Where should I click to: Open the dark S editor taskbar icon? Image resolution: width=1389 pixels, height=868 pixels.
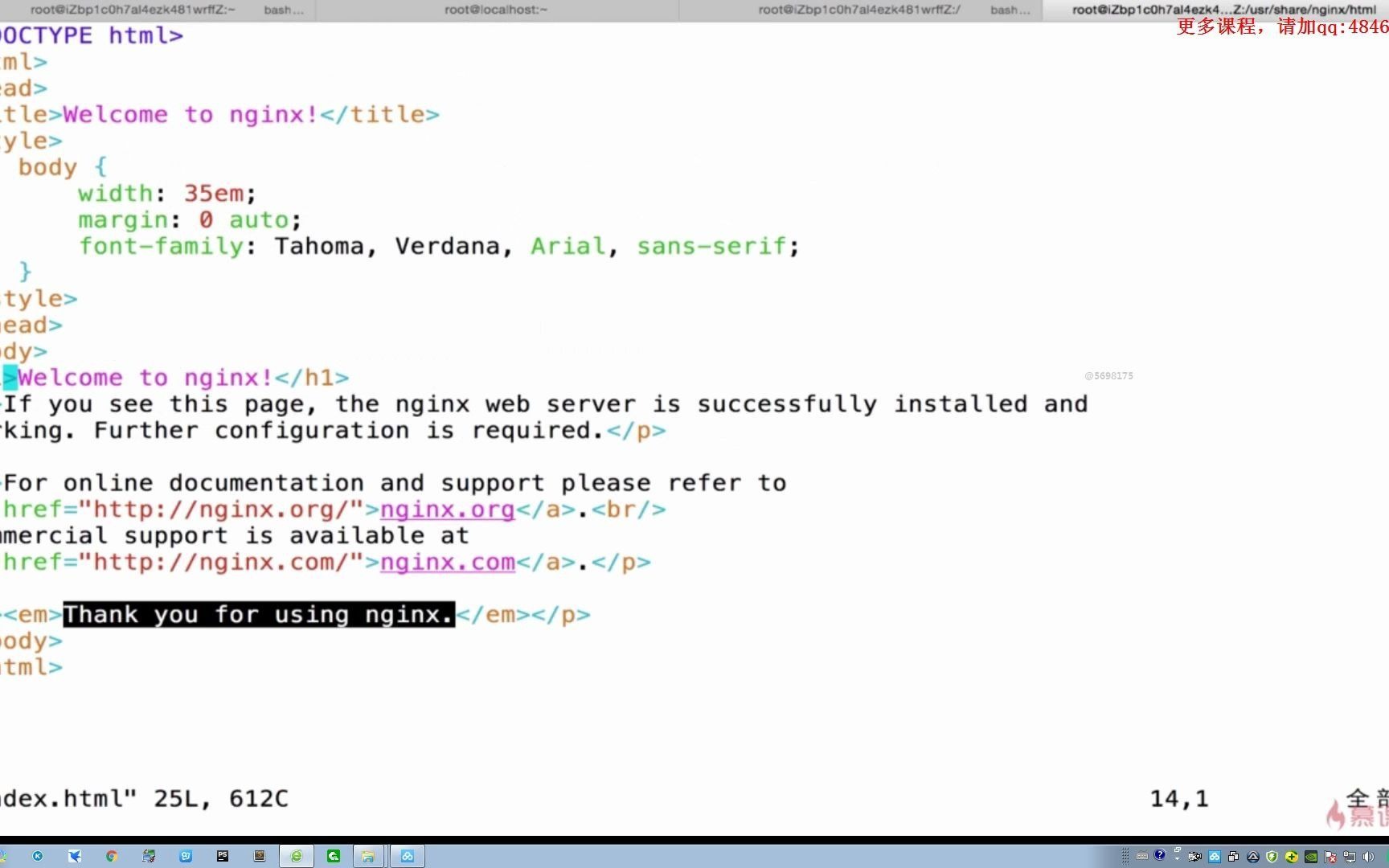pos(260,856)
